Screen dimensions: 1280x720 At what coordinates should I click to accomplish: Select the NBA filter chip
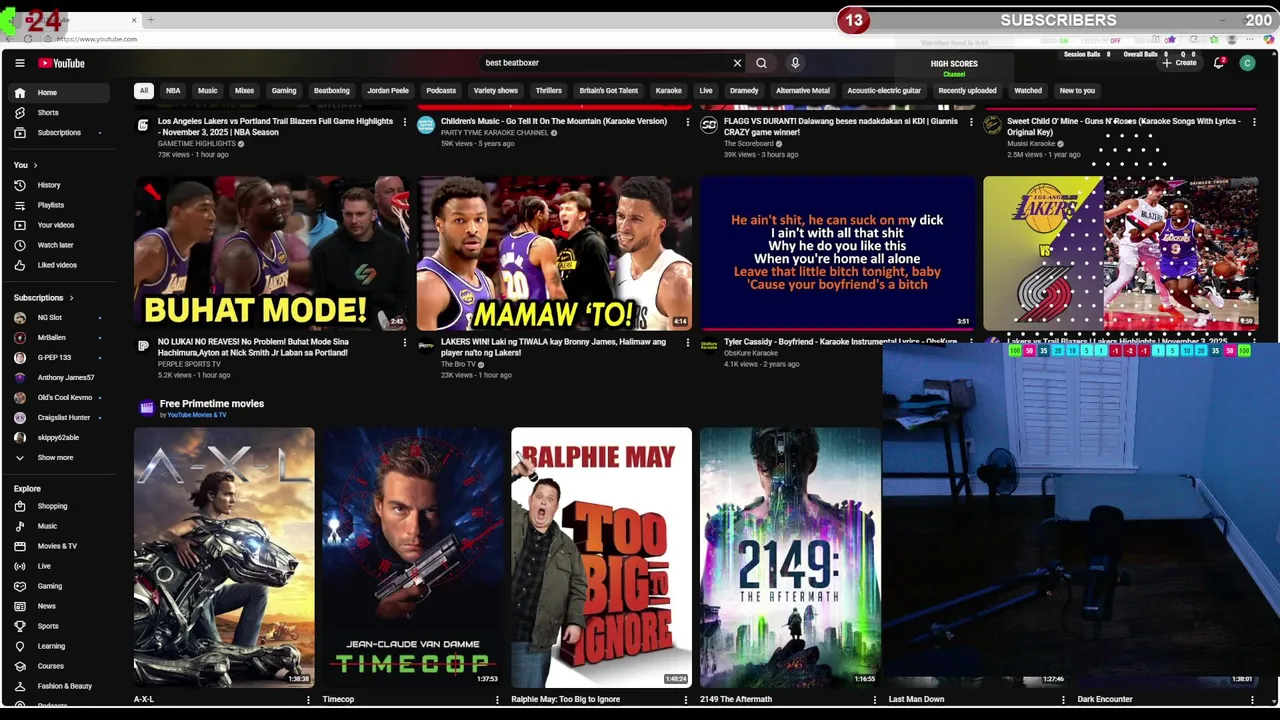pos(173,91)
